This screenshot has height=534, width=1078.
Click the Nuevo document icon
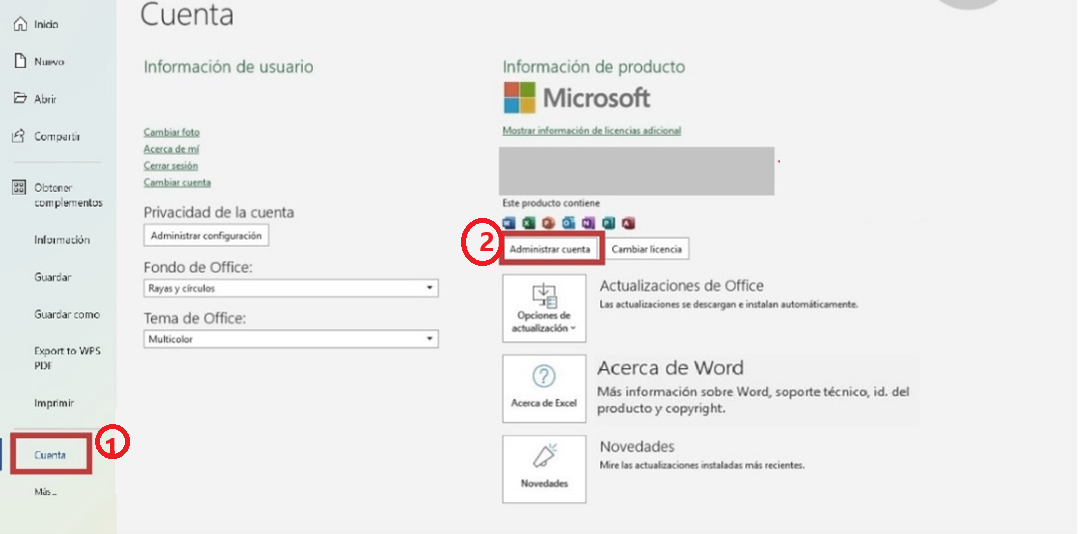pyautogui.click(x=19, y=61)
